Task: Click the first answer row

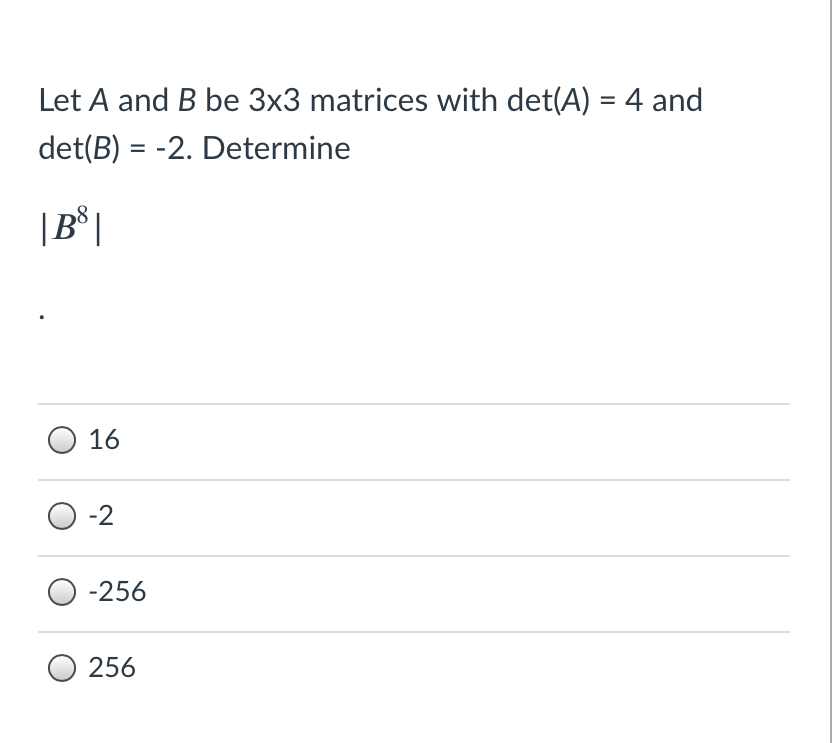Action: [x=400, y=440]
